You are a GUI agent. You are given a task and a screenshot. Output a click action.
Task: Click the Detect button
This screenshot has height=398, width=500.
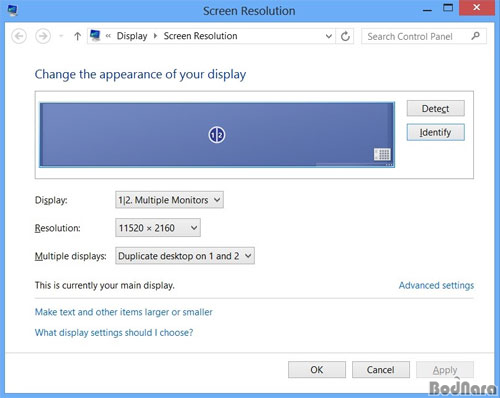coord(435,109)
